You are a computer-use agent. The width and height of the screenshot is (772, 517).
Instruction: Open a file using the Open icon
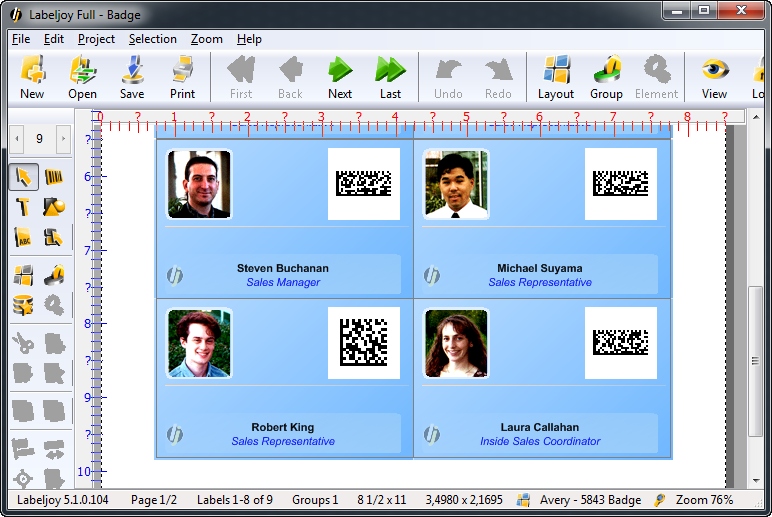tap(82, 77)
